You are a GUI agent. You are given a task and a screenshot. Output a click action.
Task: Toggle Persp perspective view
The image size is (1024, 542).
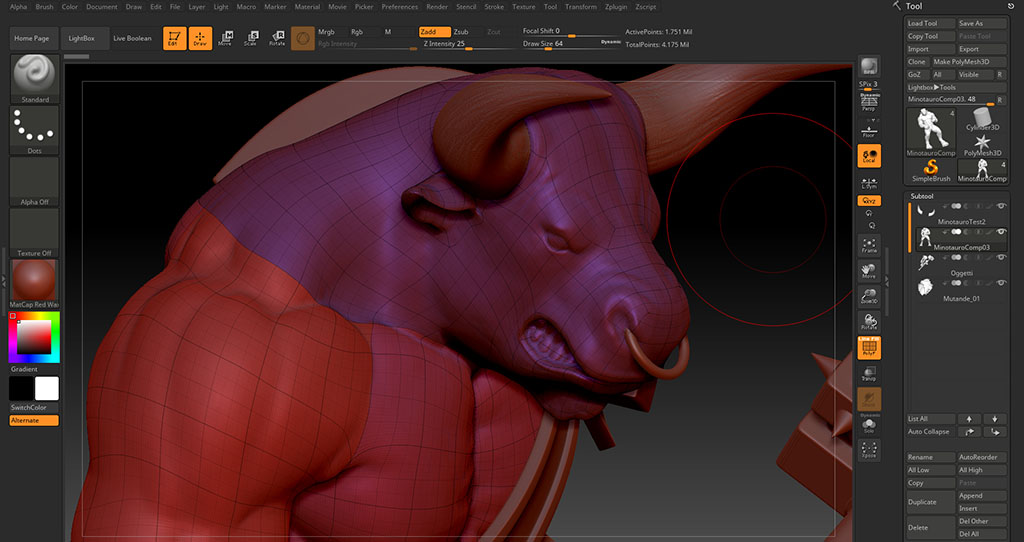click(x=869, y=103)
